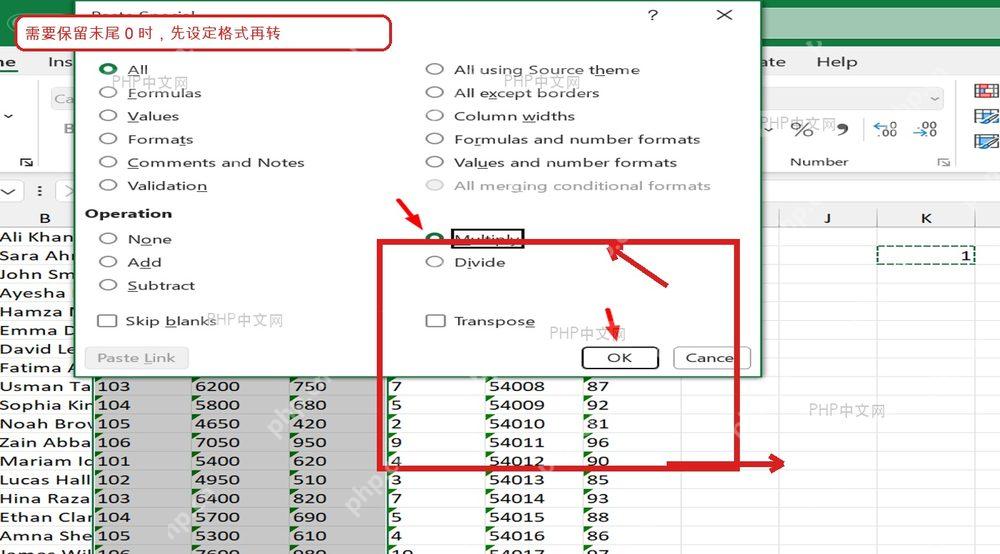Viewport: 1000px width, 554px height.
Task: Choose Values and number formats
Action: 434,162
